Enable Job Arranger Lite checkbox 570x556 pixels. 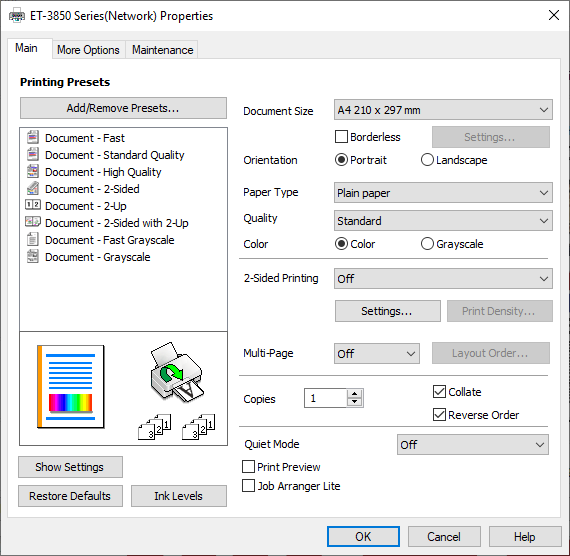[248, 485]
